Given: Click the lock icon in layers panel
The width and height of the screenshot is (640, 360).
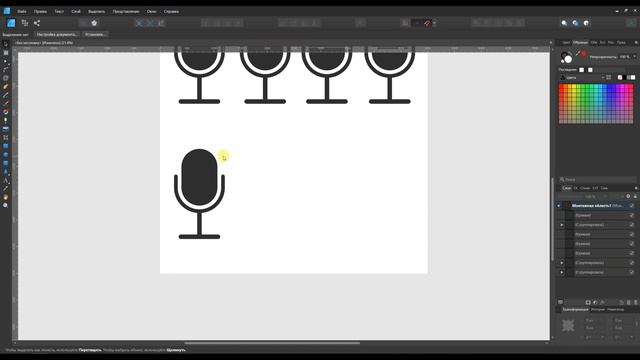Looking at the screenshot, I should (635, 196).
